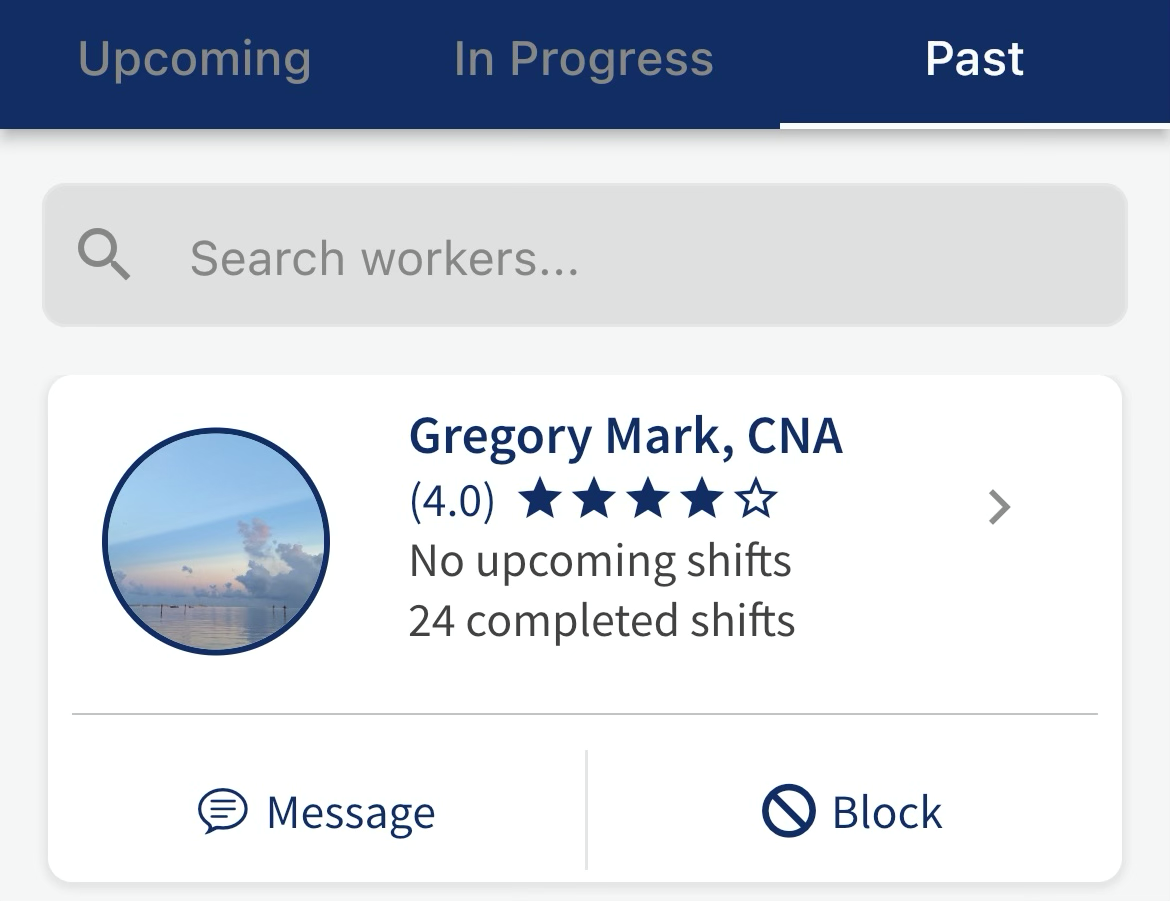Select the Past tab
The height and width of the screenshot is (901, 1170).
974,59
